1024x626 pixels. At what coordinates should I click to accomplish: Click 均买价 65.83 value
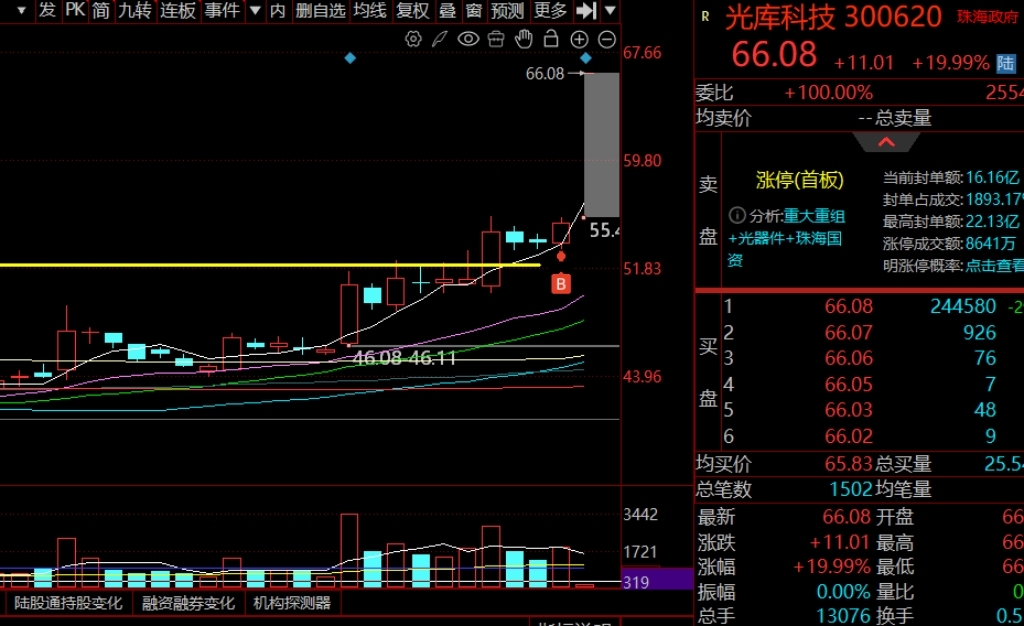(x=848, y=463)
